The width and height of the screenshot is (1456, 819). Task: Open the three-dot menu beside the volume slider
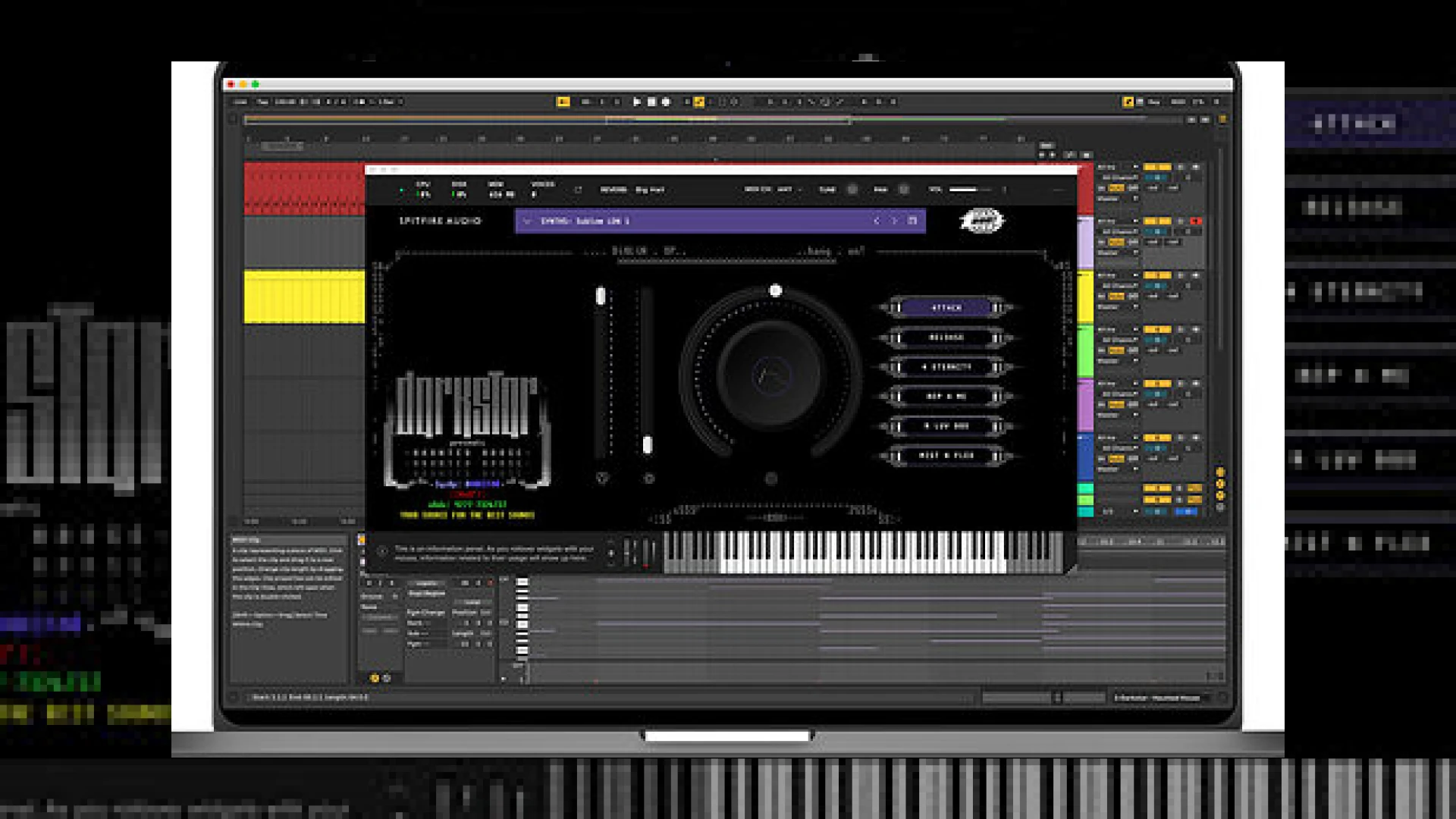(x=1004, y=190)
